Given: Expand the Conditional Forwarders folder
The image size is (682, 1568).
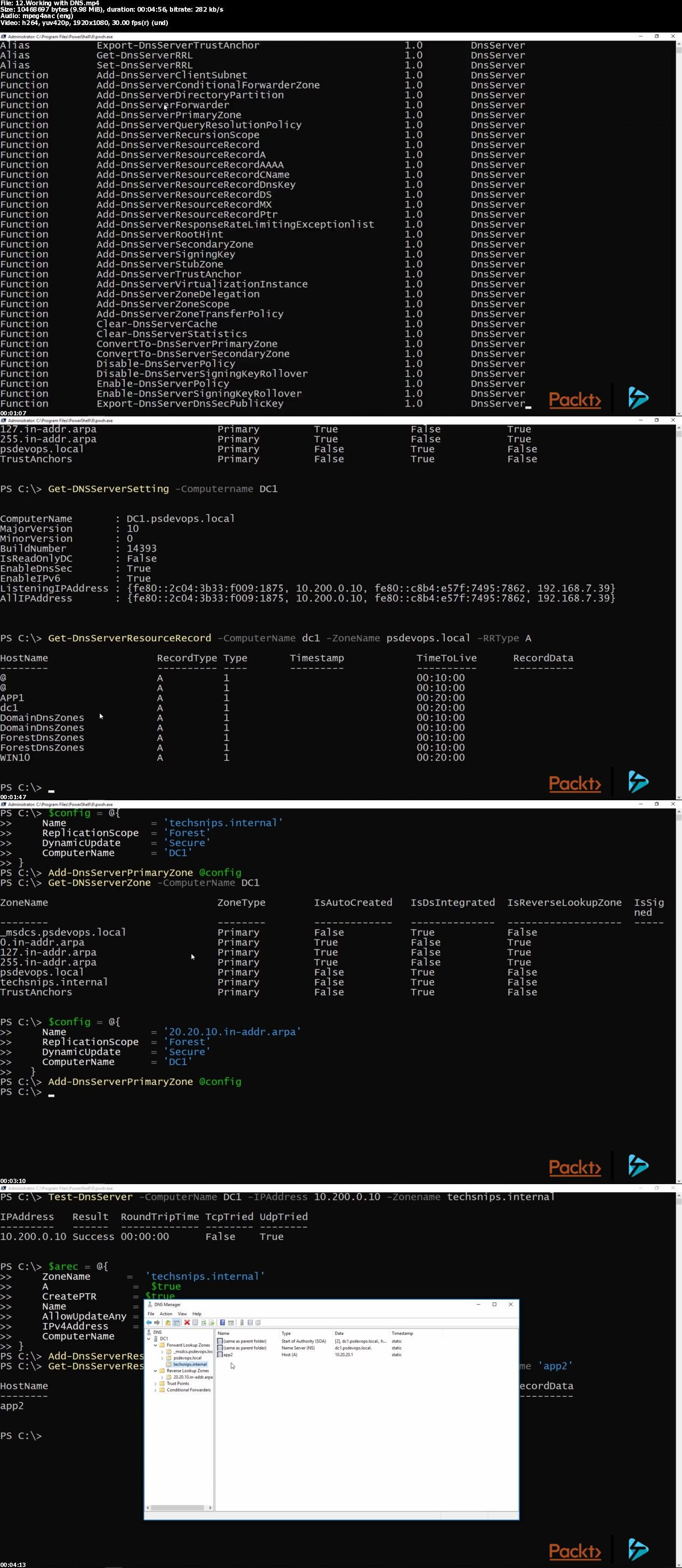Looking at the screenshot, I should pyautogui.click(x=156, y=1390).
